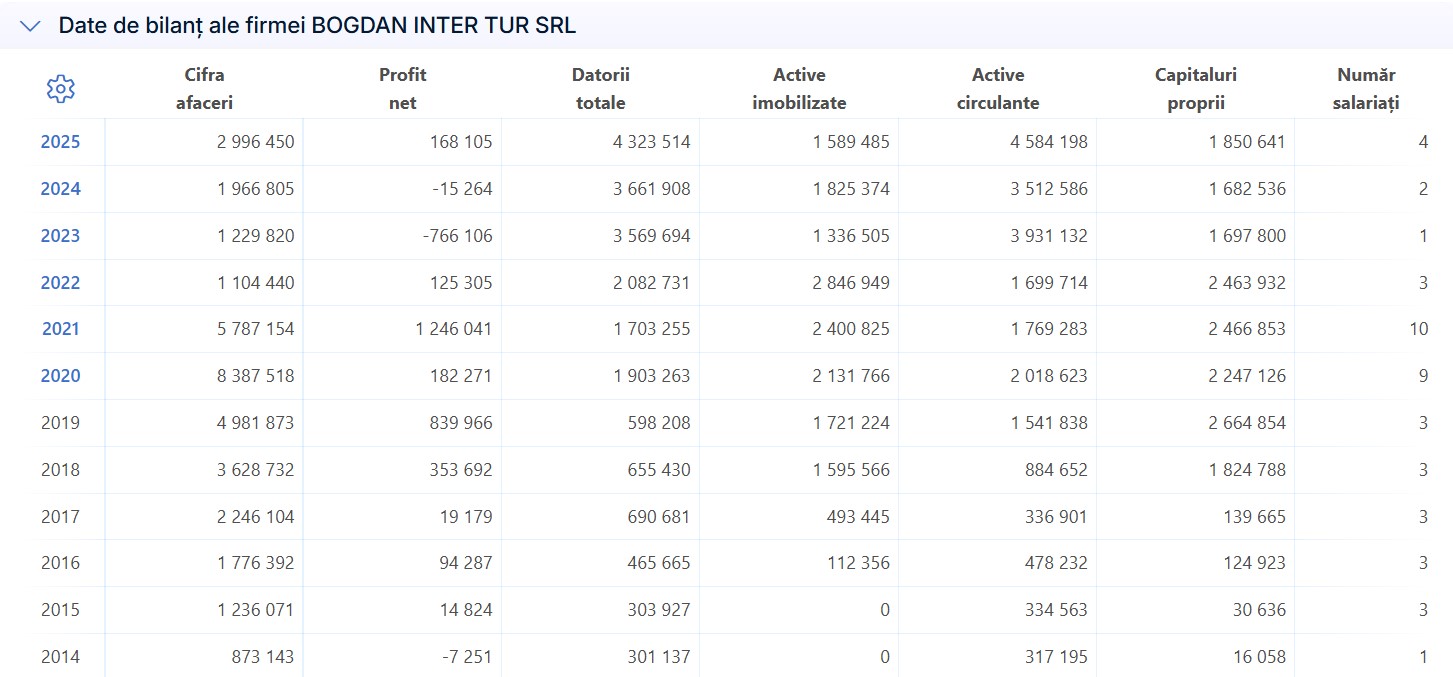Click the net profit value -7 251
This screenshot has width=1453, height=677.
point(467,657)
